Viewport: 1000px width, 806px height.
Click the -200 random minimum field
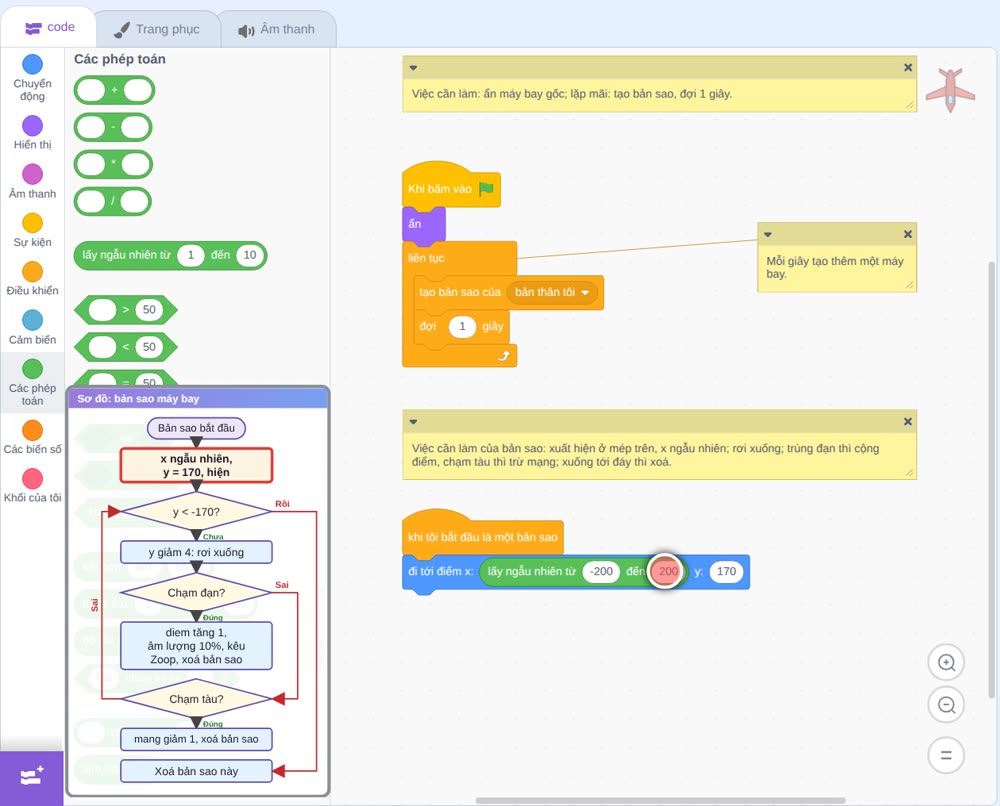(x=601, y=571)
